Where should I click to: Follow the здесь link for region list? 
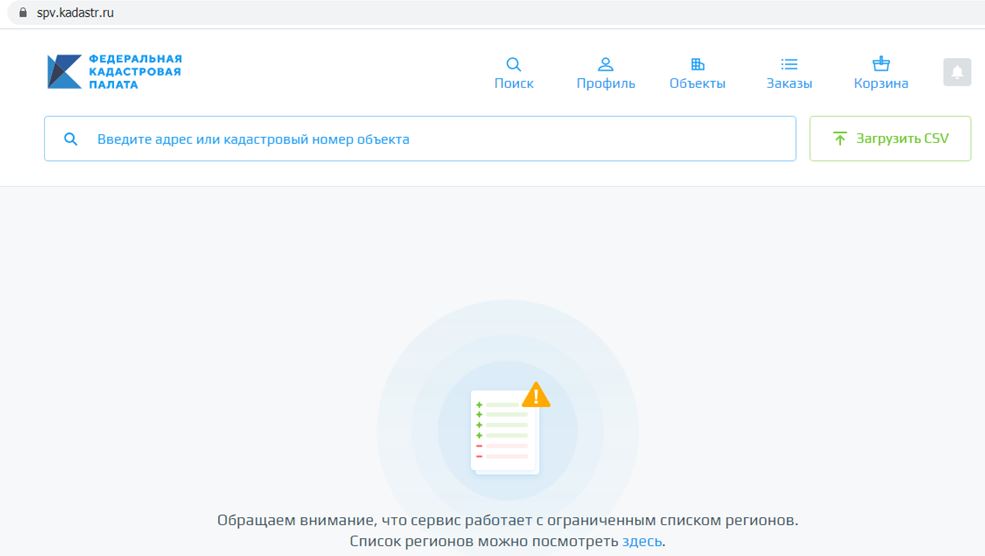(x=641, y=541)
